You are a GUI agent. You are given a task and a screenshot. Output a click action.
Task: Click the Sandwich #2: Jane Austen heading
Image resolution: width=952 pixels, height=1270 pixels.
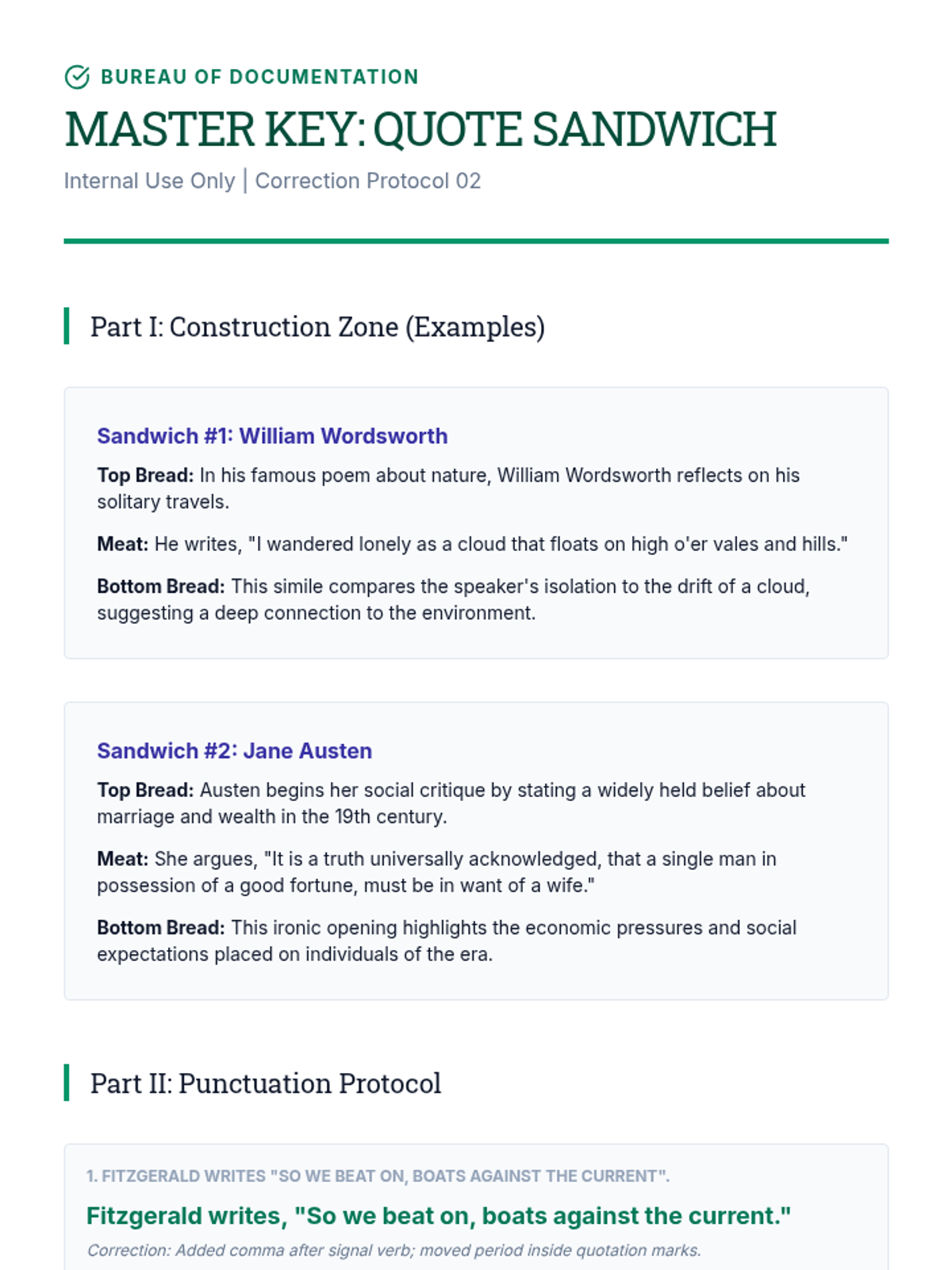click(x=234, y=751)
